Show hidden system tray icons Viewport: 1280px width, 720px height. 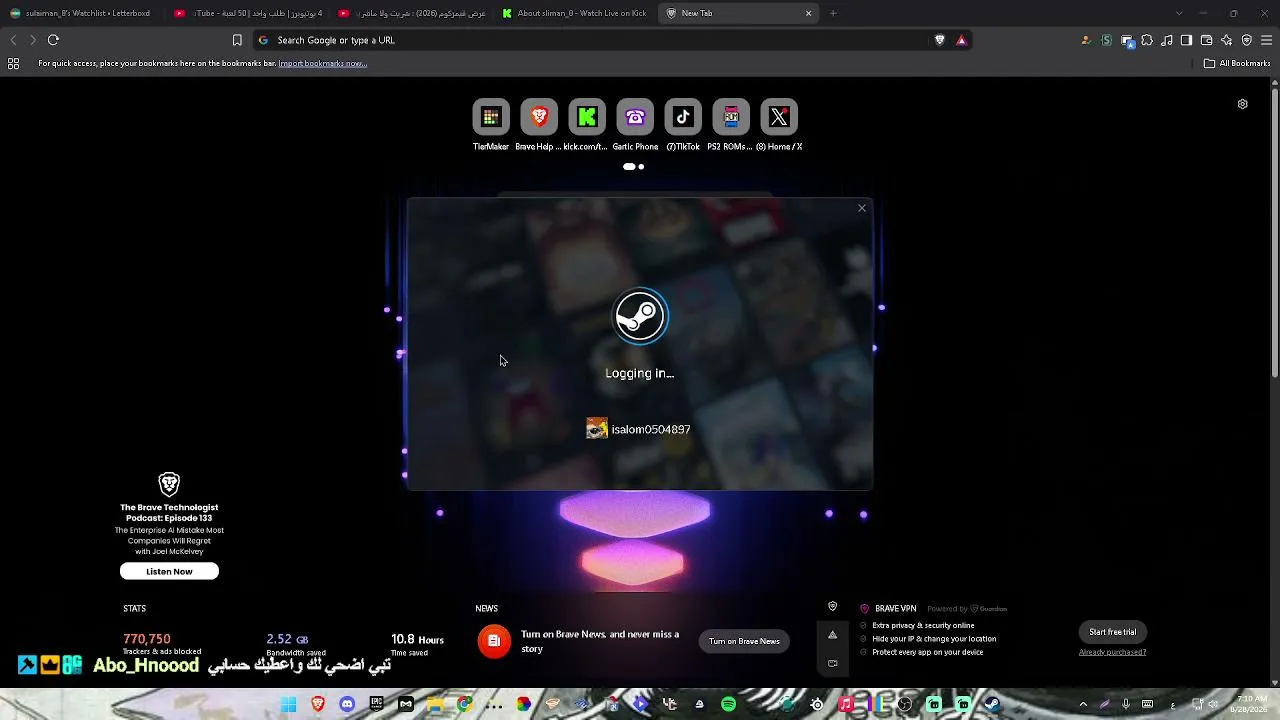coord(1083,704)
